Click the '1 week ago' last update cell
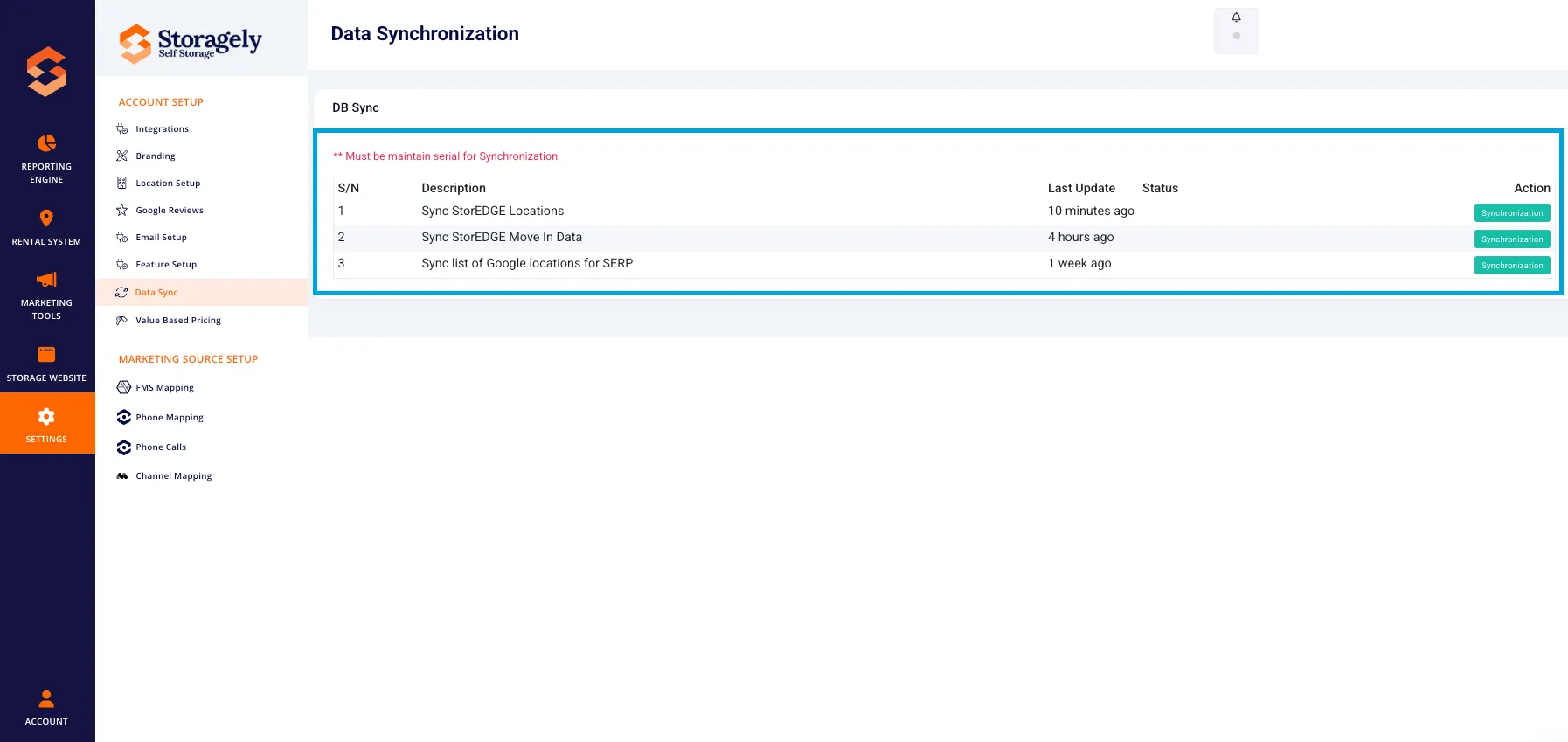The height and width of the screenshot is (742, 1568). point(1079,263)
